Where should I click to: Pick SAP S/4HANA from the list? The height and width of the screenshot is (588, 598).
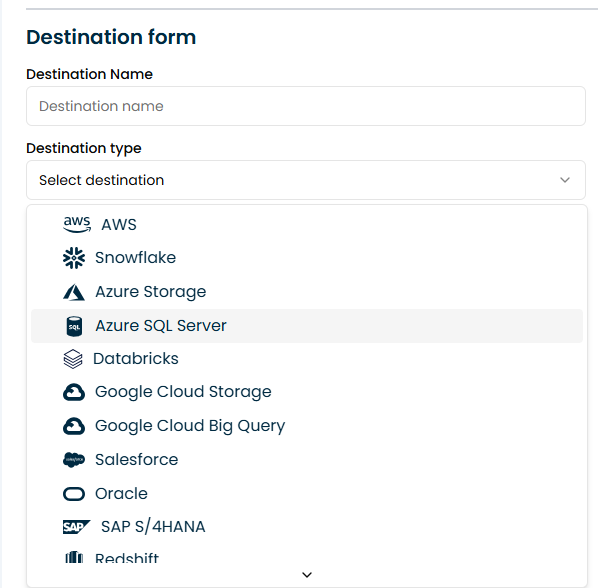pos(307,527)
